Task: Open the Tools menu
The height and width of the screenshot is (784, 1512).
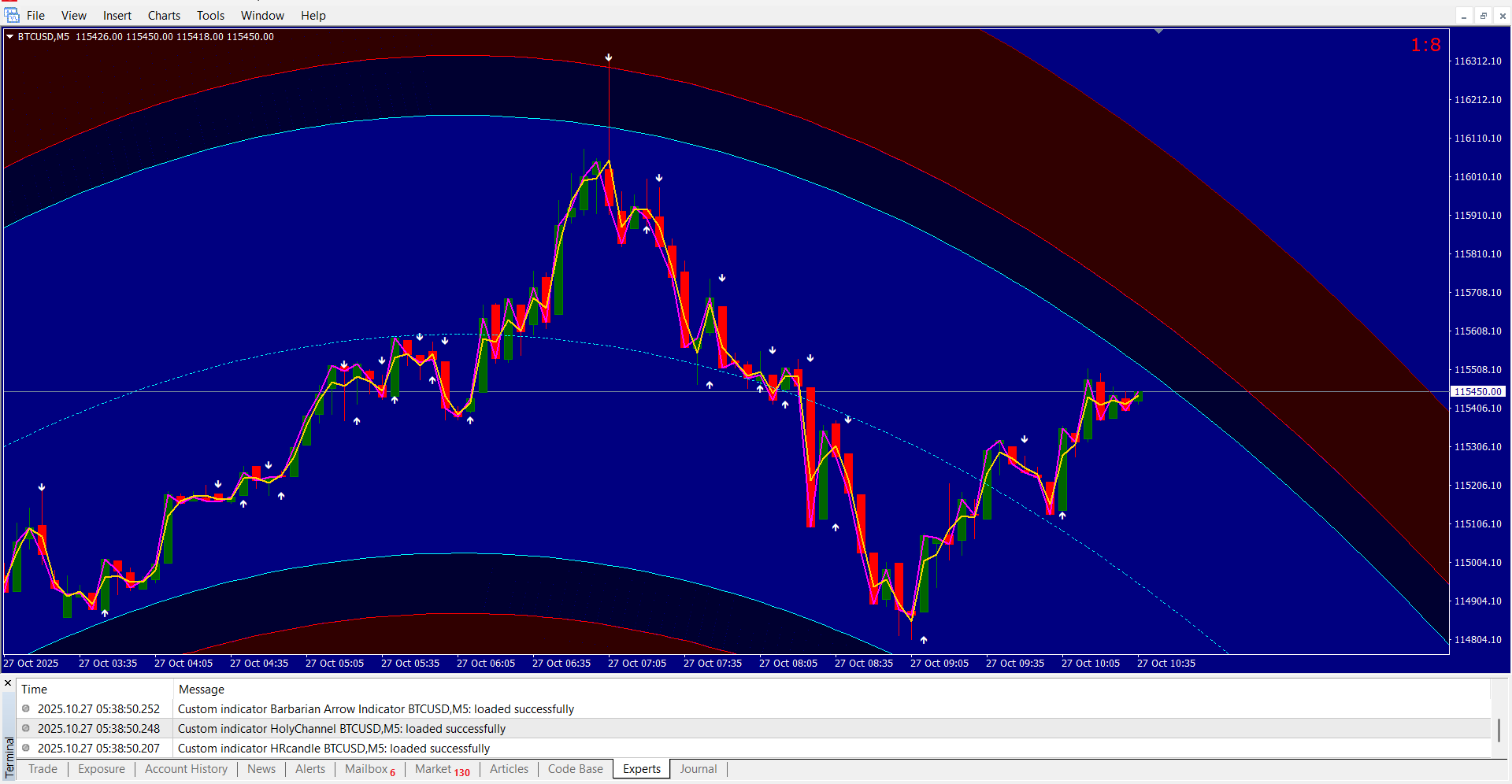Action: click(x=210, y=15)
